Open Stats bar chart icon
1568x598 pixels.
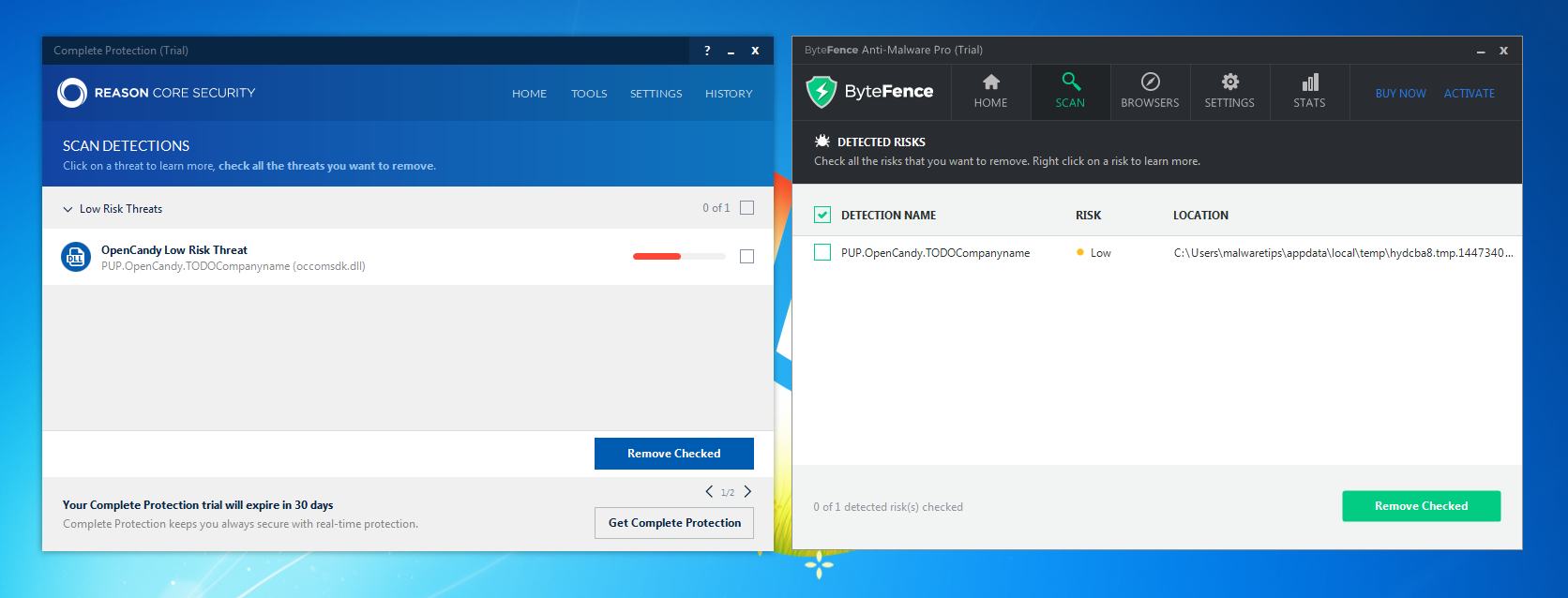point(1309,82)
